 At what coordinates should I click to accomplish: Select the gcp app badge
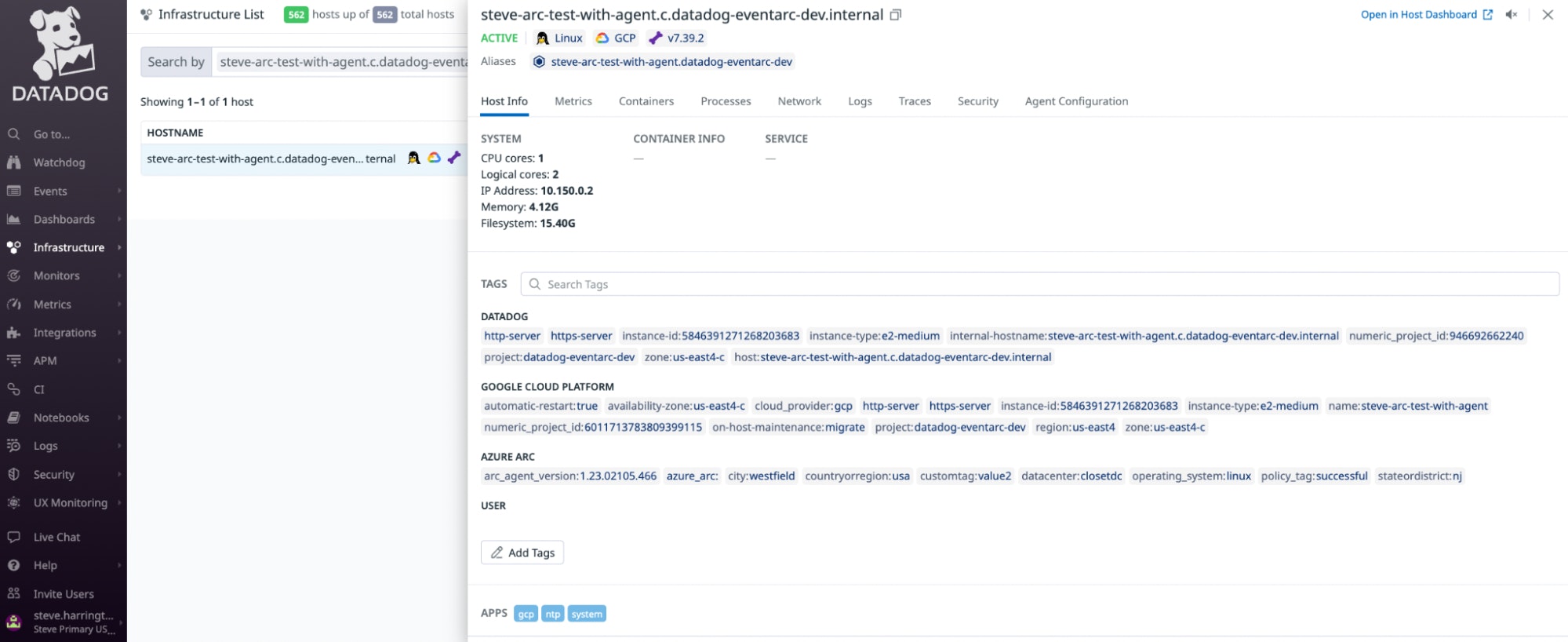pos(526,614)
